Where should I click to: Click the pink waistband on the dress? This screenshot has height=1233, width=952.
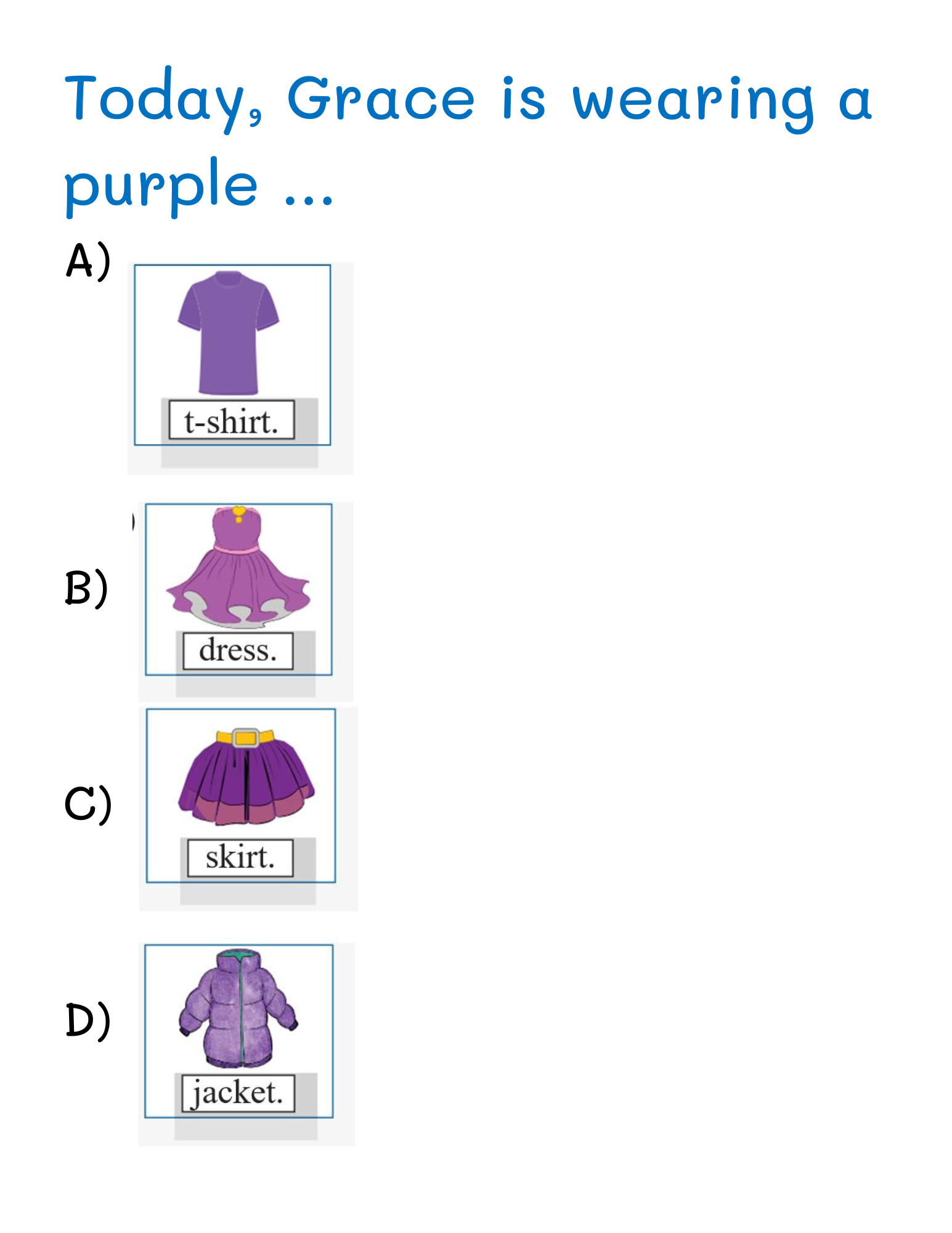[x=237, y=548]
